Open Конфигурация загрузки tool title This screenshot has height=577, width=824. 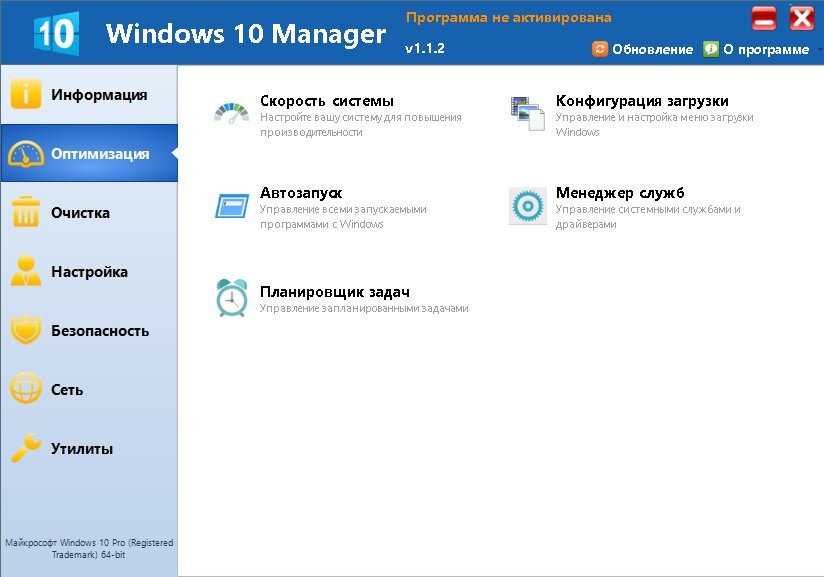[642, 100]
